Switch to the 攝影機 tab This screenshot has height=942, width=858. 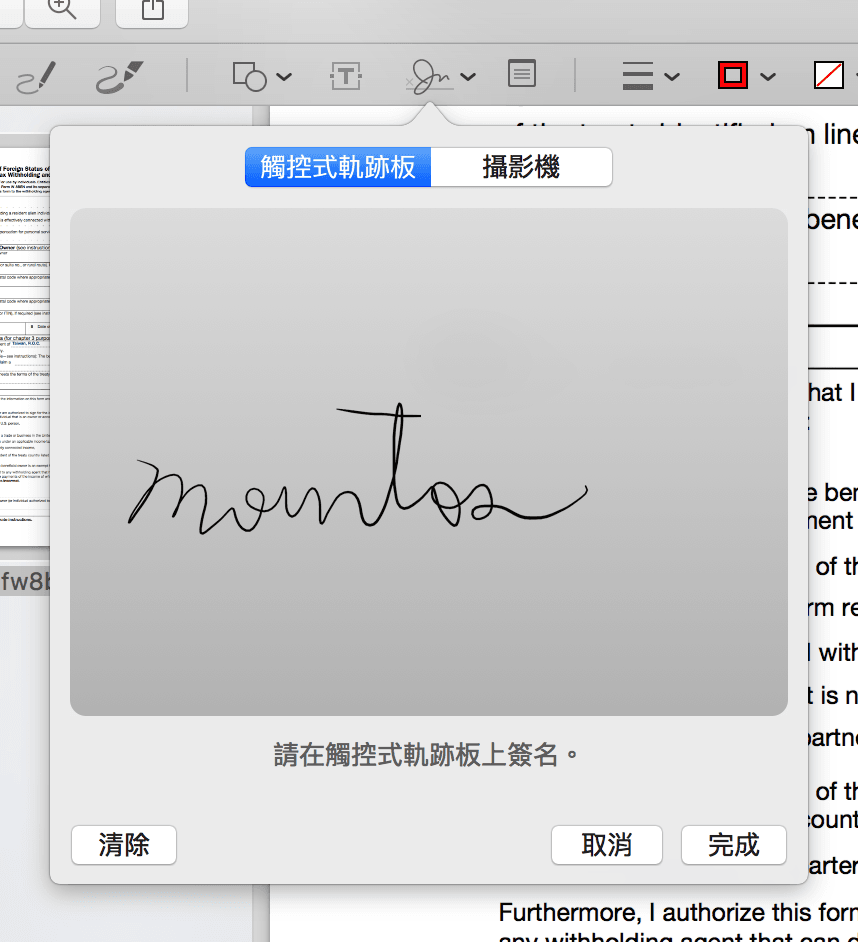click(x=522, y=167)
